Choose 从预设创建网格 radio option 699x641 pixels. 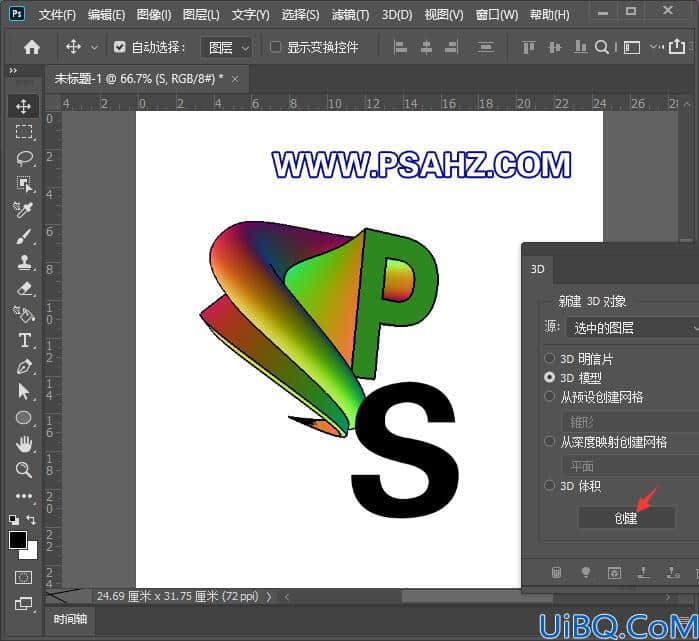point(549,396)
